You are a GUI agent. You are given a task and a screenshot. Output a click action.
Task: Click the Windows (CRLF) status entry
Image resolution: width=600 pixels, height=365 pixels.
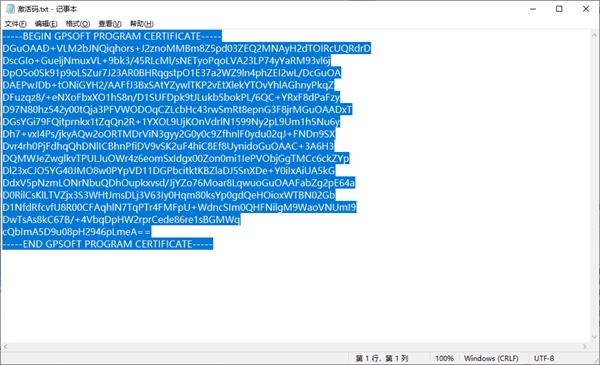coord(491,358)
